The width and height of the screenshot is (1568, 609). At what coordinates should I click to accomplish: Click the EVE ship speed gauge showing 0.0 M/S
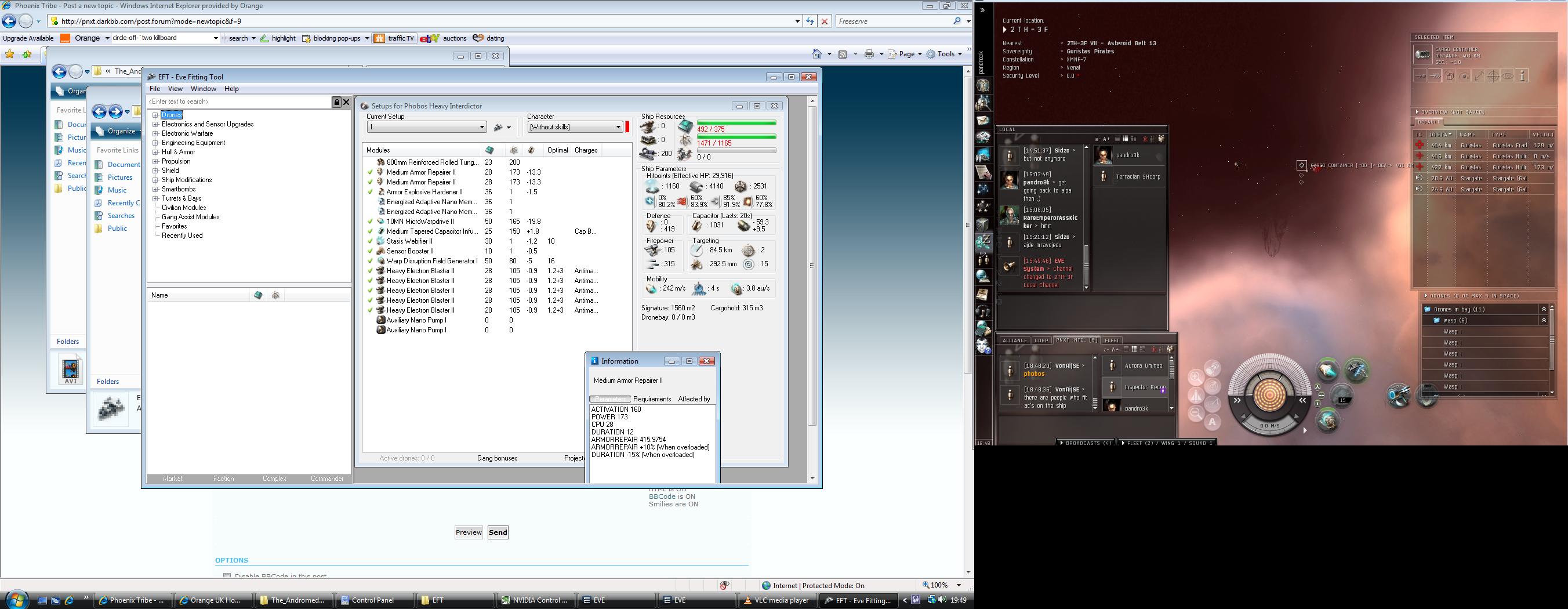(x=1269, y=426)
